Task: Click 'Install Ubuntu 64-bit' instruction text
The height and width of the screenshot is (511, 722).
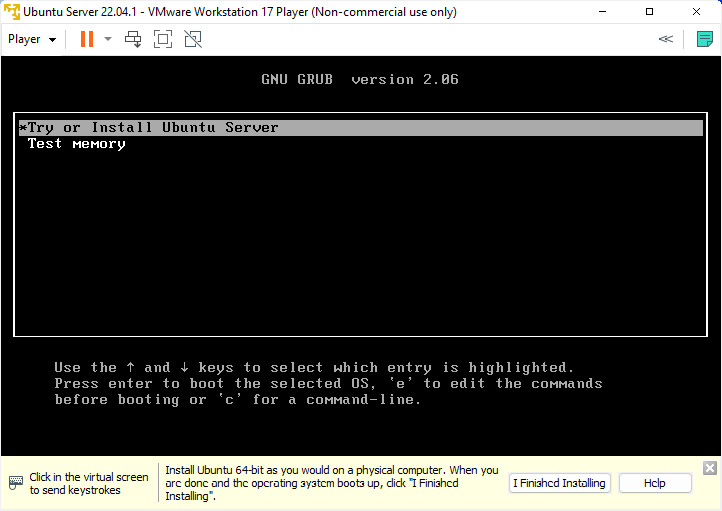Action: tap(332, 483)
